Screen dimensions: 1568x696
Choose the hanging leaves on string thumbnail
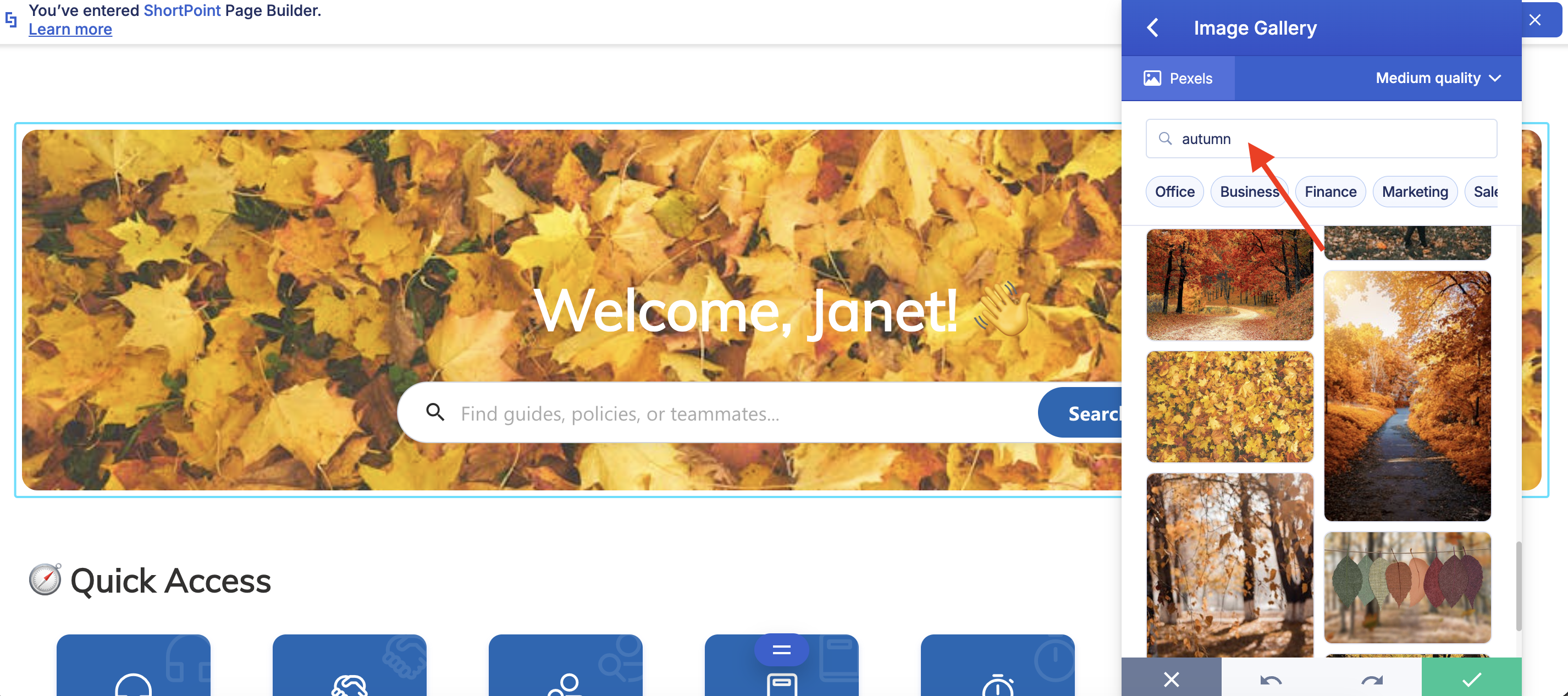(1407, 587)
